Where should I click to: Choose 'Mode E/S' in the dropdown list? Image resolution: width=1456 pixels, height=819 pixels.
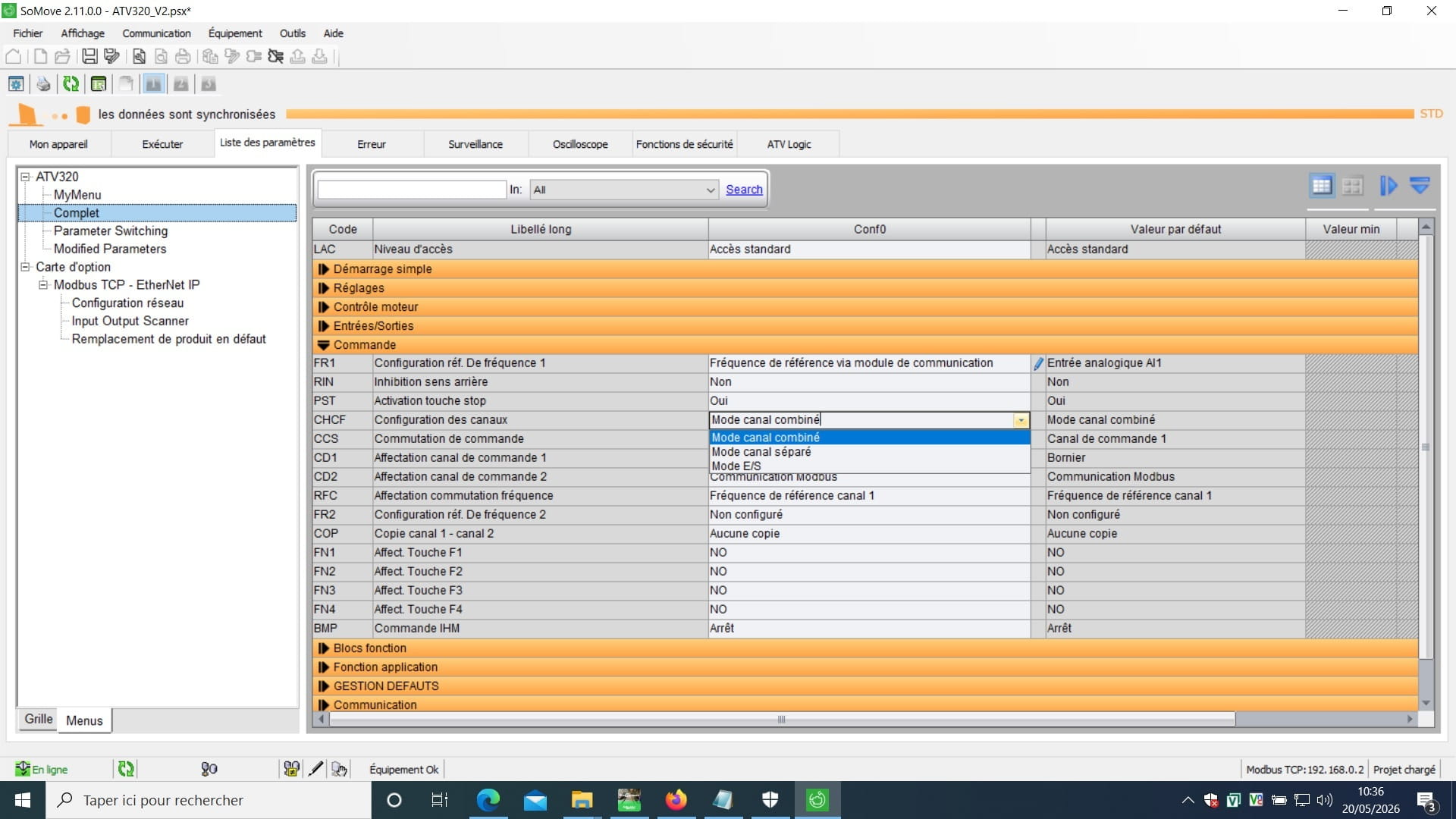[x=869, y=466]
